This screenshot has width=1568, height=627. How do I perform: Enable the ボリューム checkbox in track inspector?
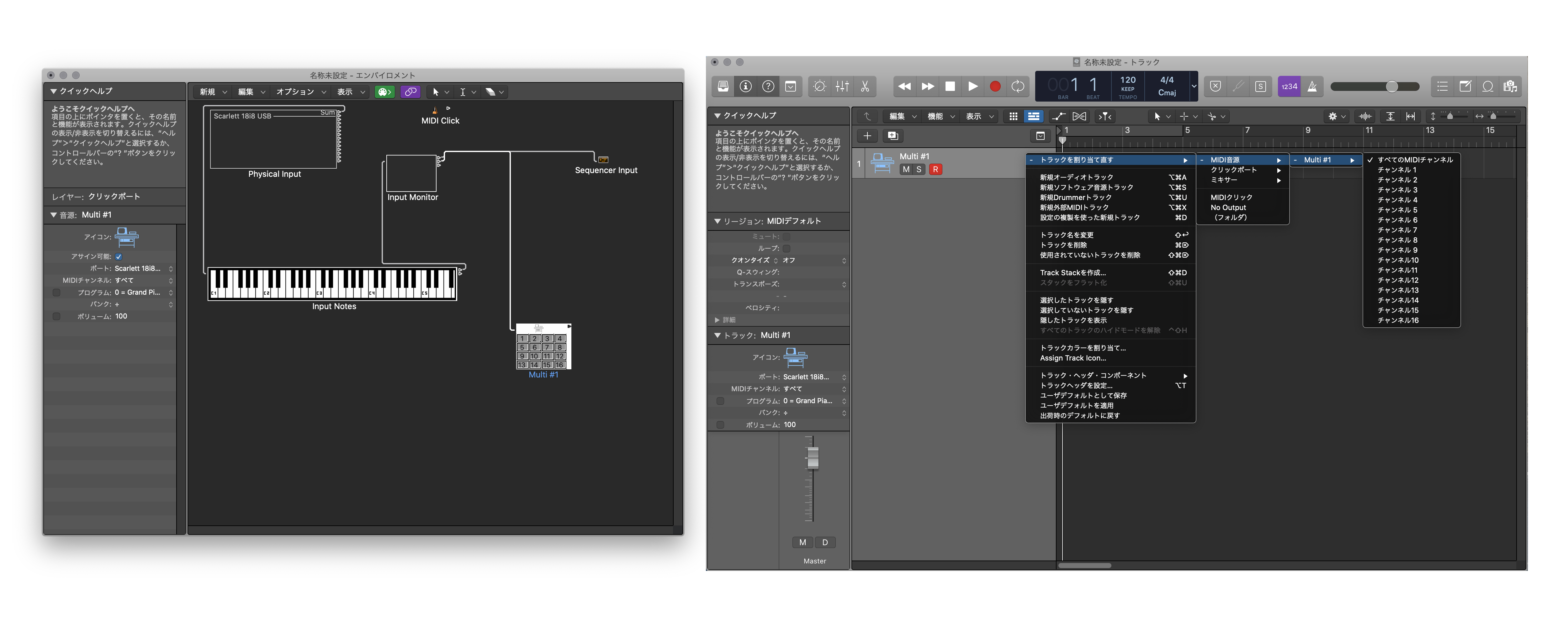pos(720,425)
